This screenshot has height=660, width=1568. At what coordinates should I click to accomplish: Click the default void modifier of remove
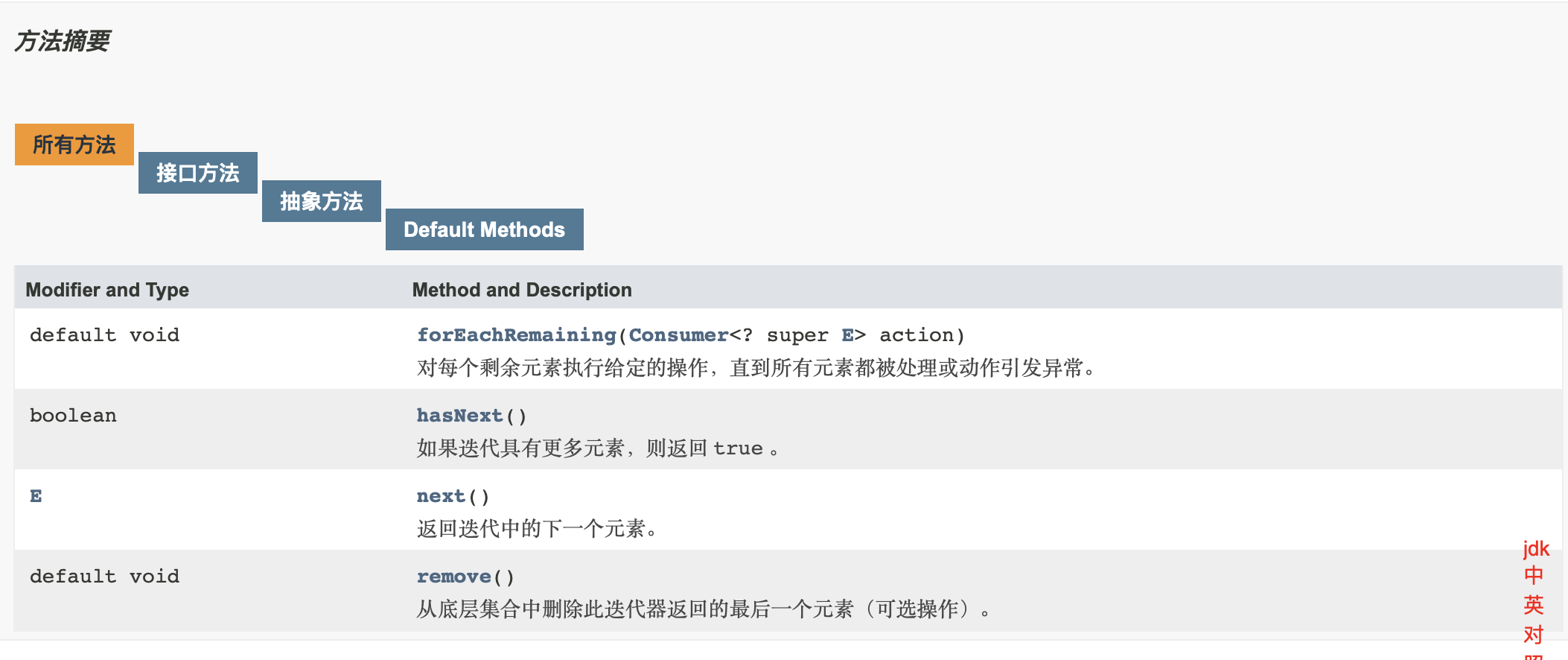[104, 575]
